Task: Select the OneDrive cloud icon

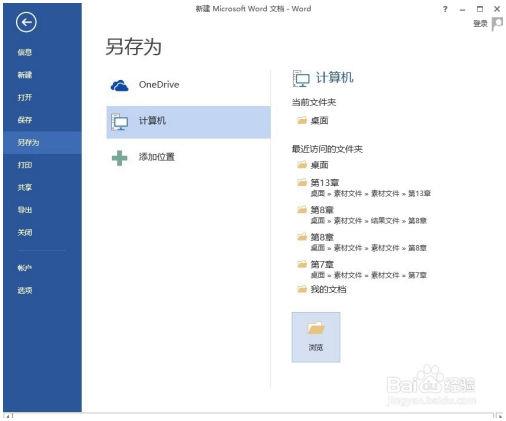Action: (x=119, y=85)
